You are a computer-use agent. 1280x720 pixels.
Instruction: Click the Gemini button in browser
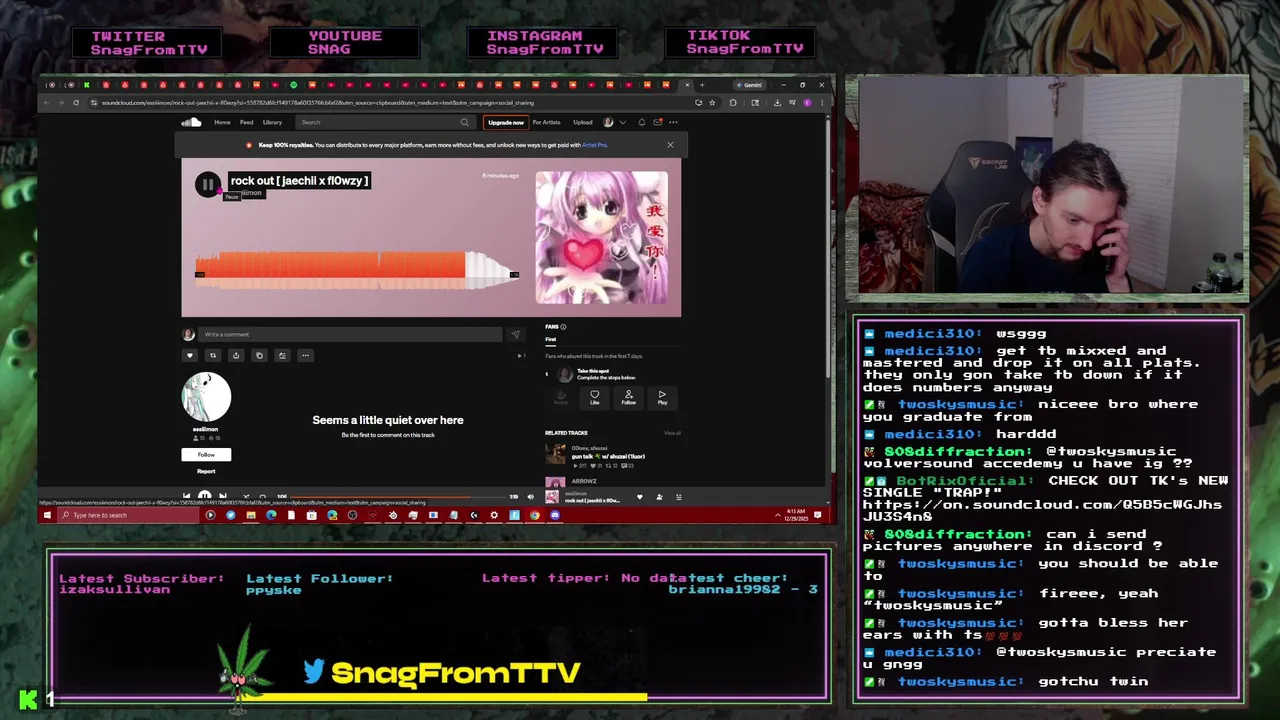(749, 85)
